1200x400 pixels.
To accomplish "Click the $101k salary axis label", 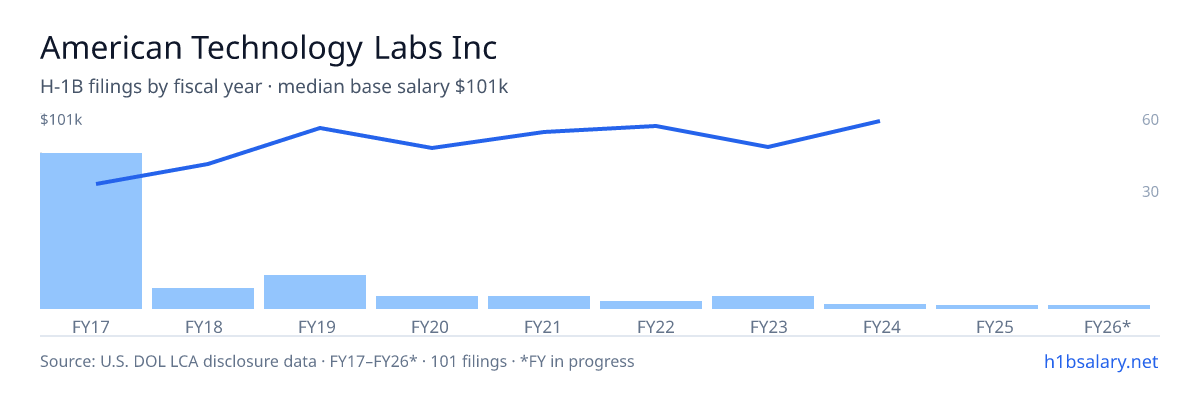I will 61,120.
